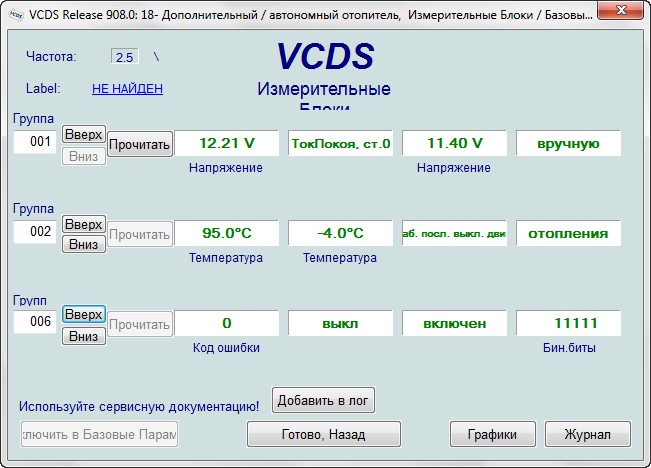Click Прочитать button for group 002

coord(140,234)
